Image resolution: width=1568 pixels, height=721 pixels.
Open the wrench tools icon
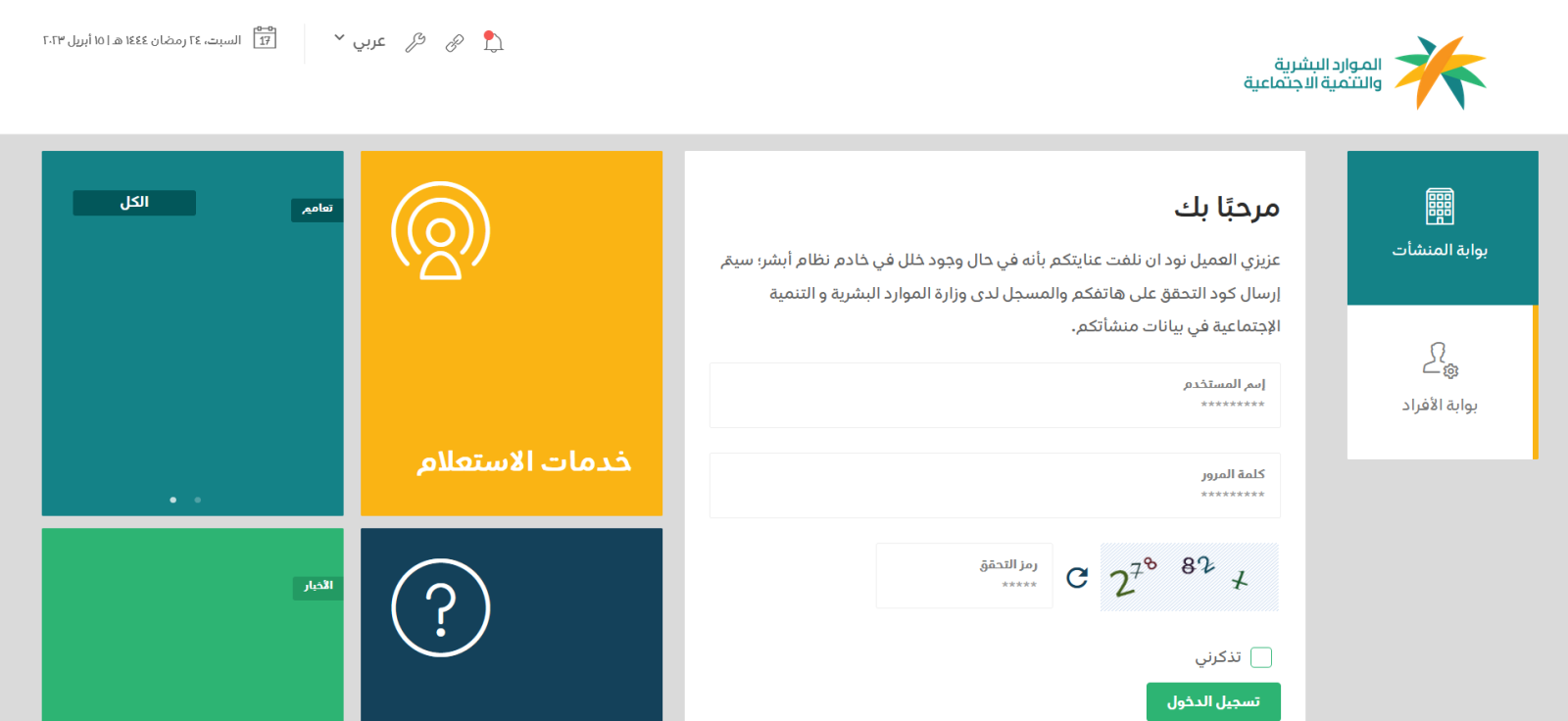click(416, 42)
